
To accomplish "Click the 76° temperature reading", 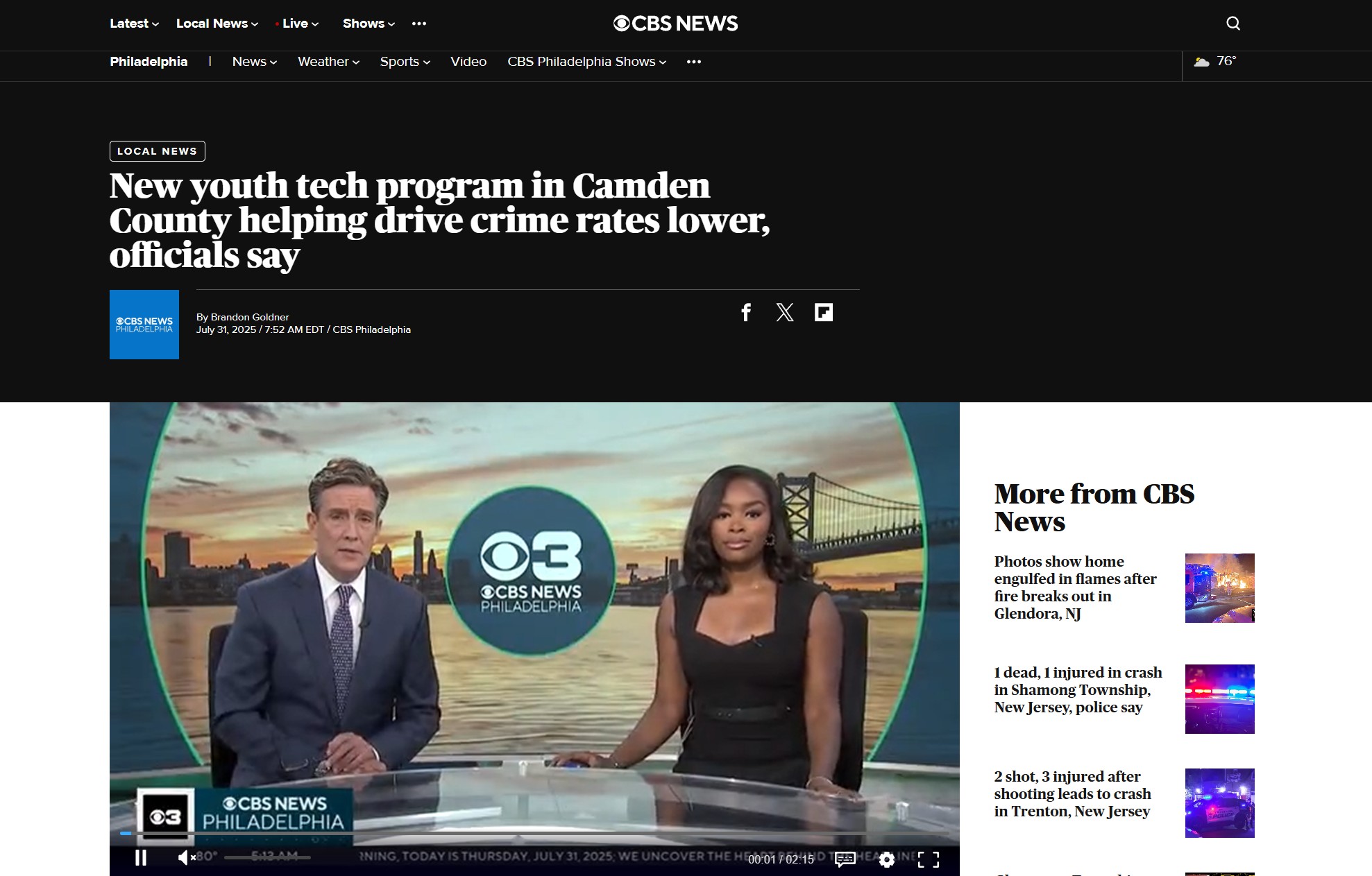I will pyautogui.click(x=1226, y=61).
